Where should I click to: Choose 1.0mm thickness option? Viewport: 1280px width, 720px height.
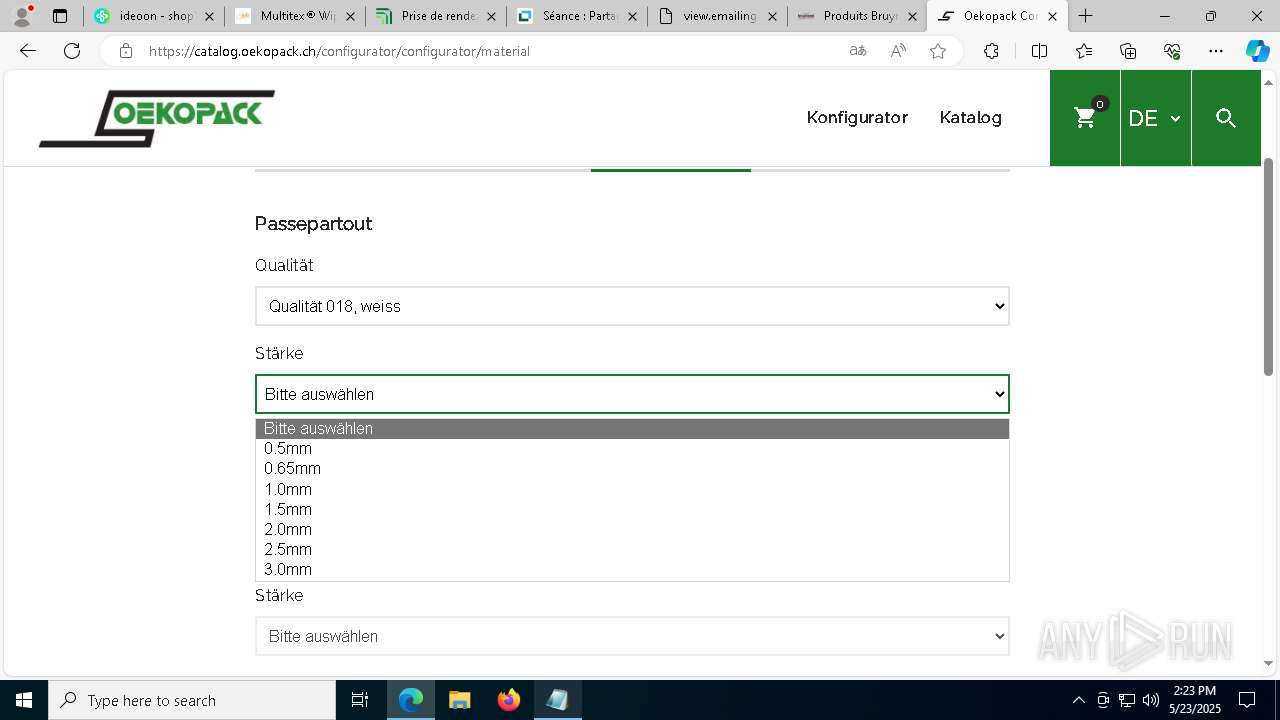(x=632, y=489)
